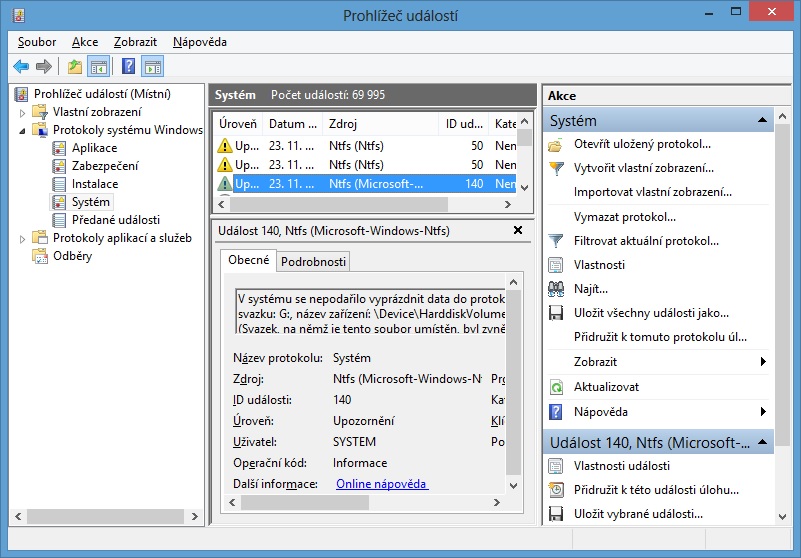
Task: Open the Otevřít uložený protokol folder icon
Action: click(557, 144)
